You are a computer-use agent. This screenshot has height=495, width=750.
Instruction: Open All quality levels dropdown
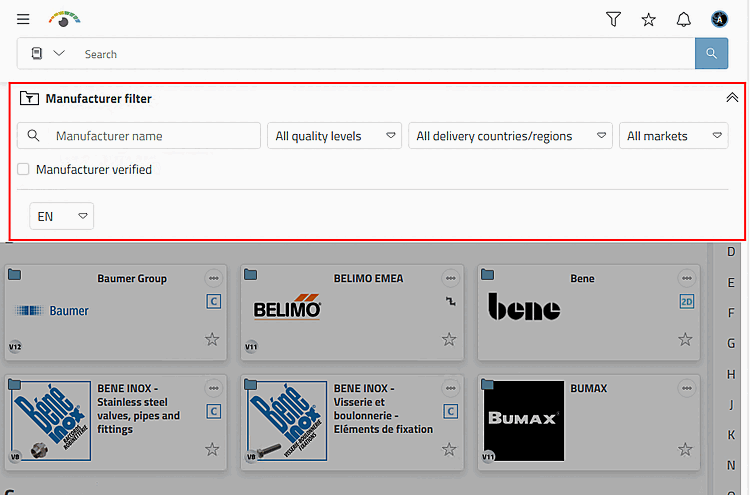click(x=334, y=136)
